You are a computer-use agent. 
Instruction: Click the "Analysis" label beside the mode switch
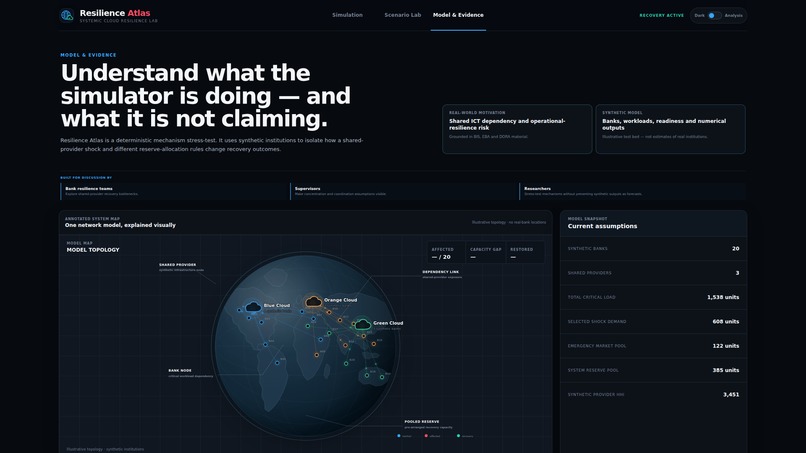coord(734,15)
